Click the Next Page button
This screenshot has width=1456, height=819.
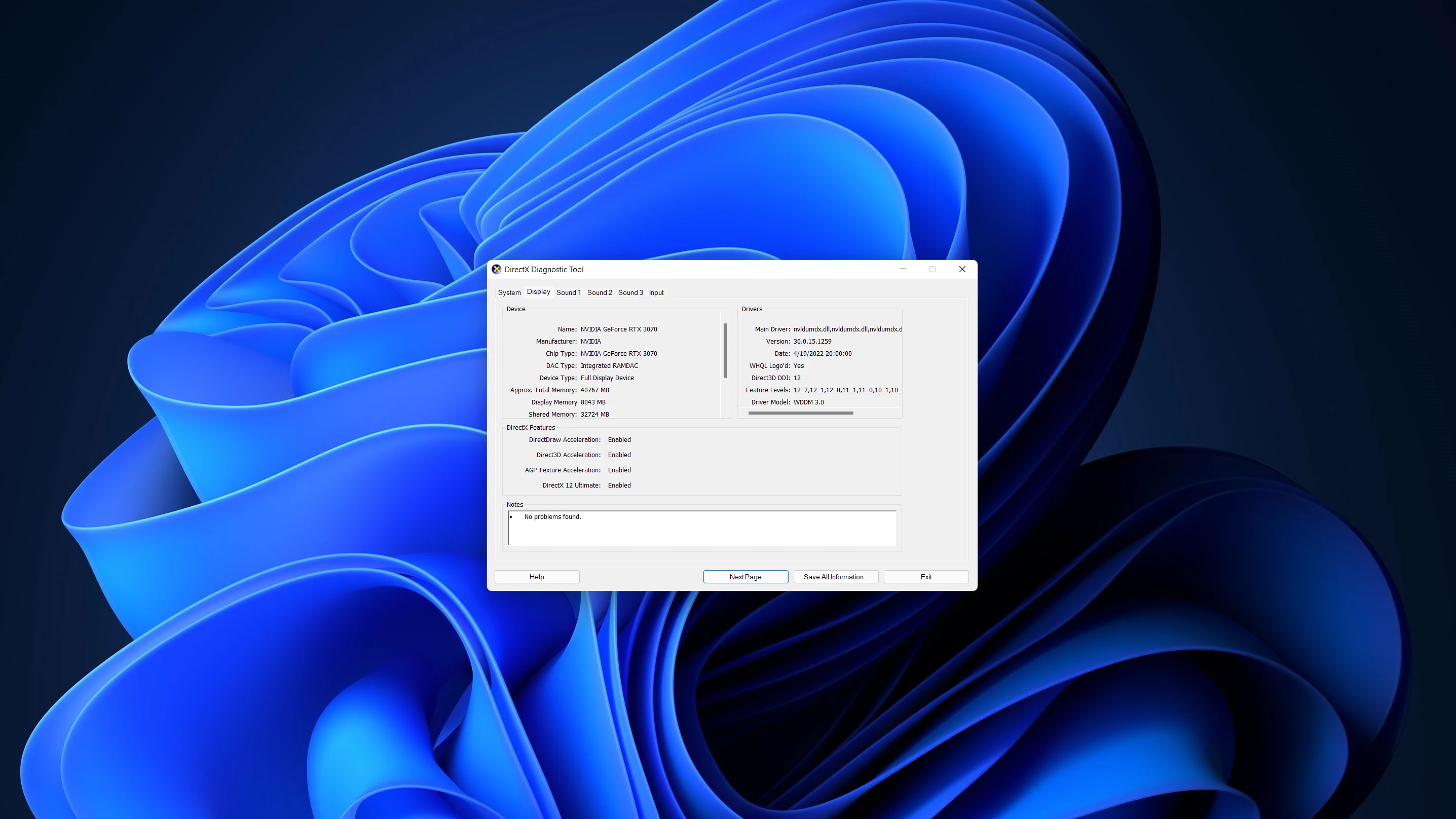pos(745,577)
